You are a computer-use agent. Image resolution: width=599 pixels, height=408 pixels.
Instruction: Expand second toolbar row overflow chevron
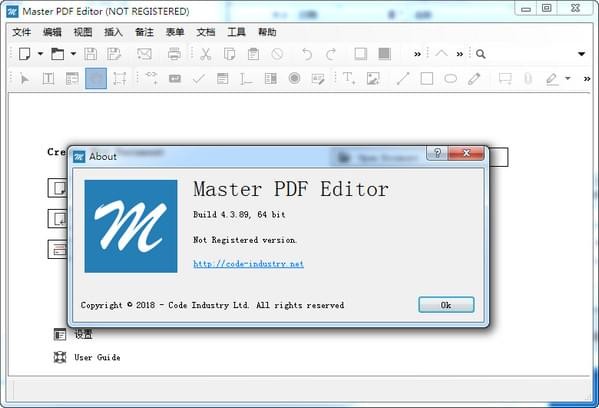tap(587, 79)
